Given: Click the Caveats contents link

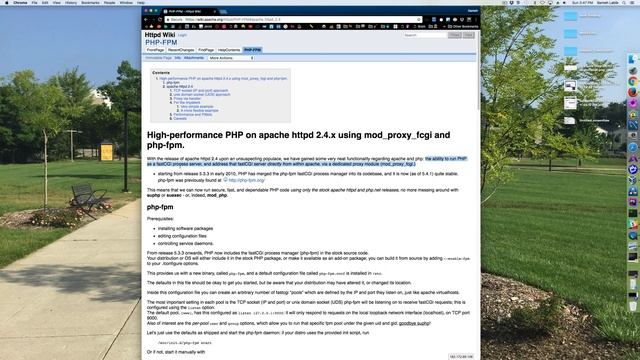Looking at the screenshot, I should (180, 118).
